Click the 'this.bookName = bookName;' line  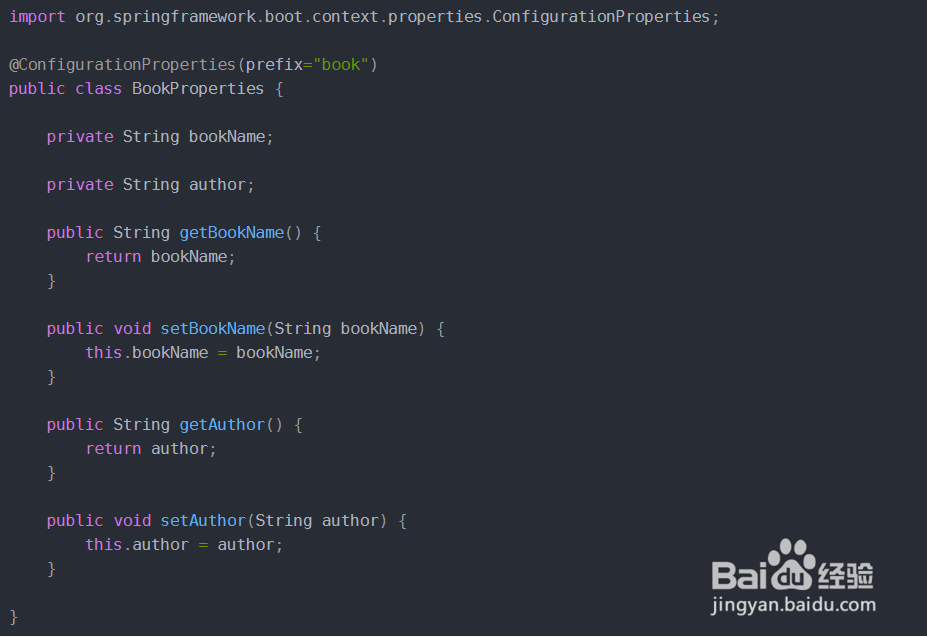click(203, 353)
